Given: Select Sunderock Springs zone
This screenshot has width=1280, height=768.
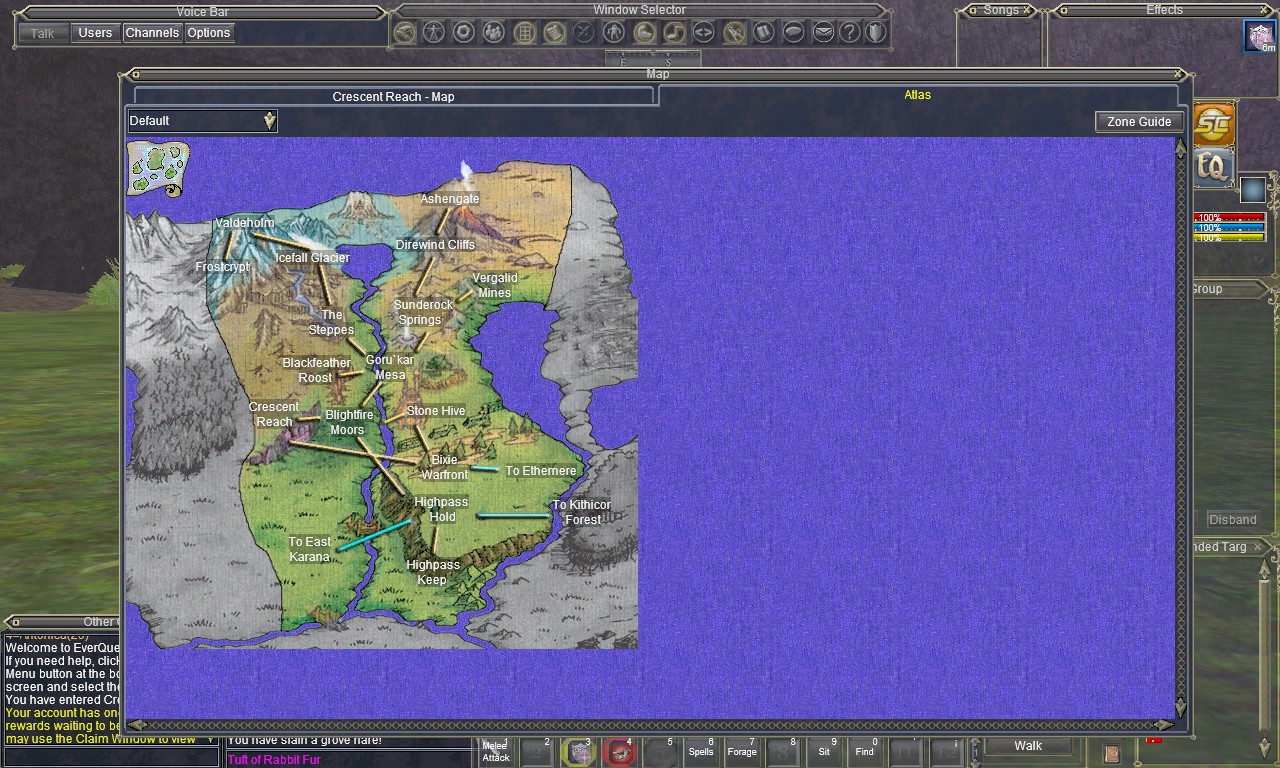Looking at the screenshot, I should [x=423, y=312].
